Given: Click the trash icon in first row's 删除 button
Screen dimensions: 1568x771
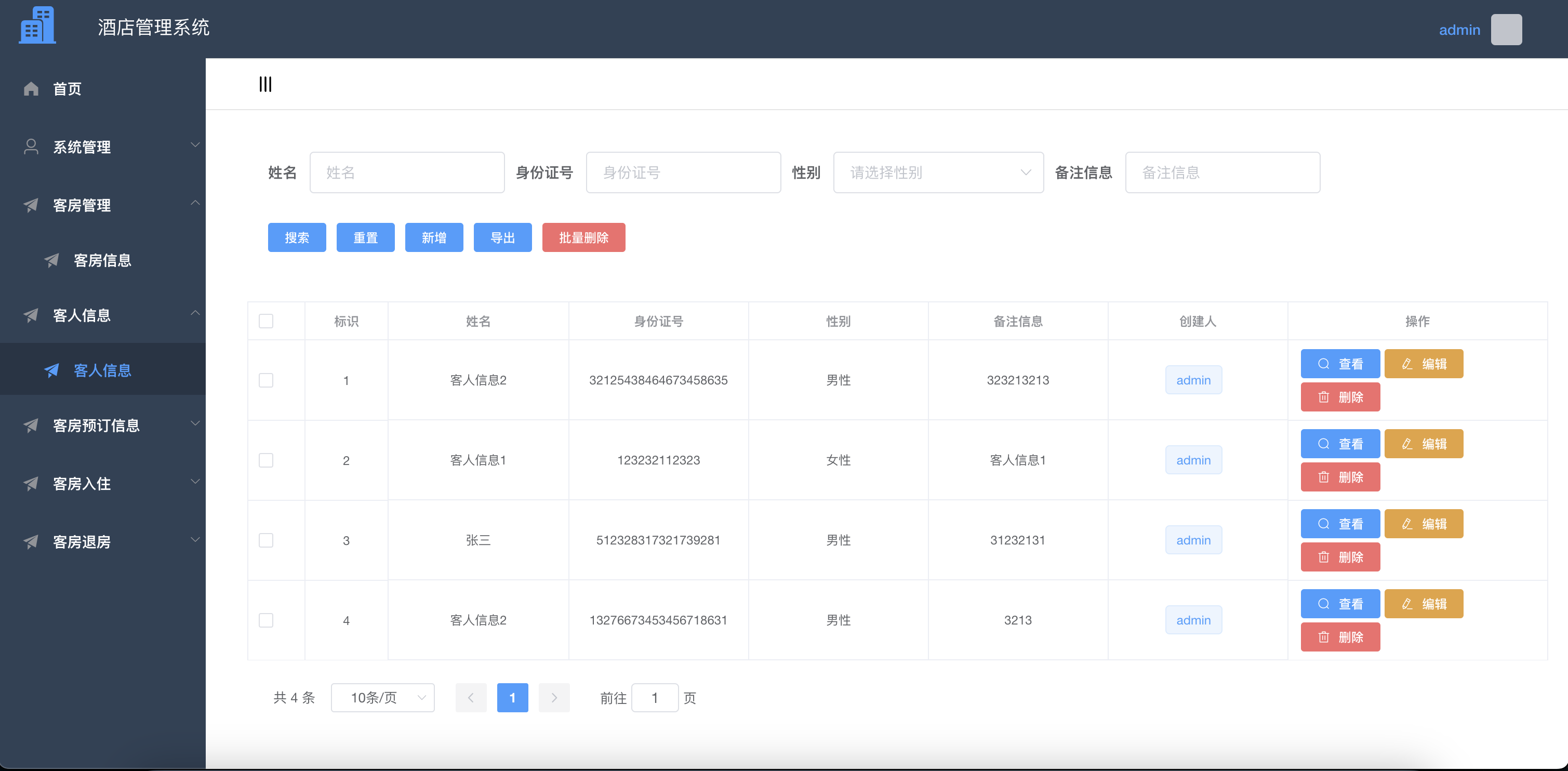Looking at the screenshot, I should [x=1323, y=397].
